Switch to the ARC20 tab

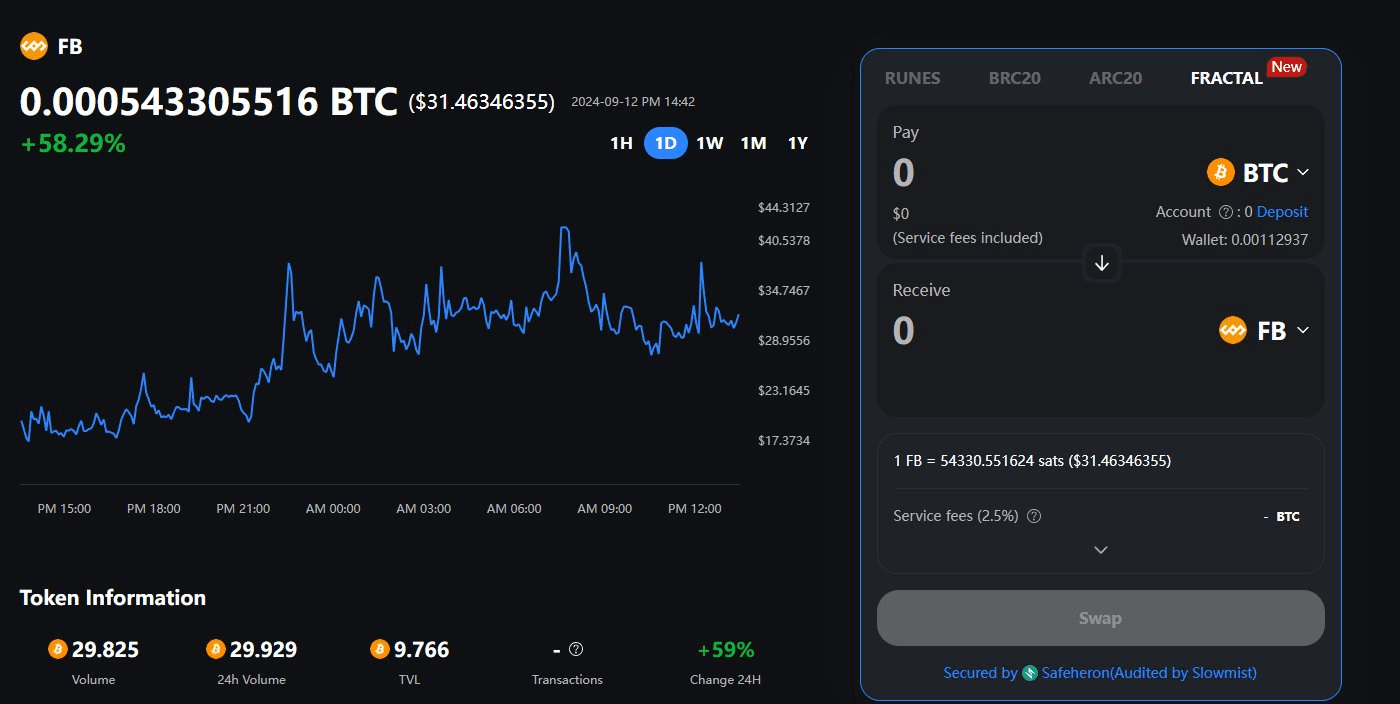(x=1115, y=78)
